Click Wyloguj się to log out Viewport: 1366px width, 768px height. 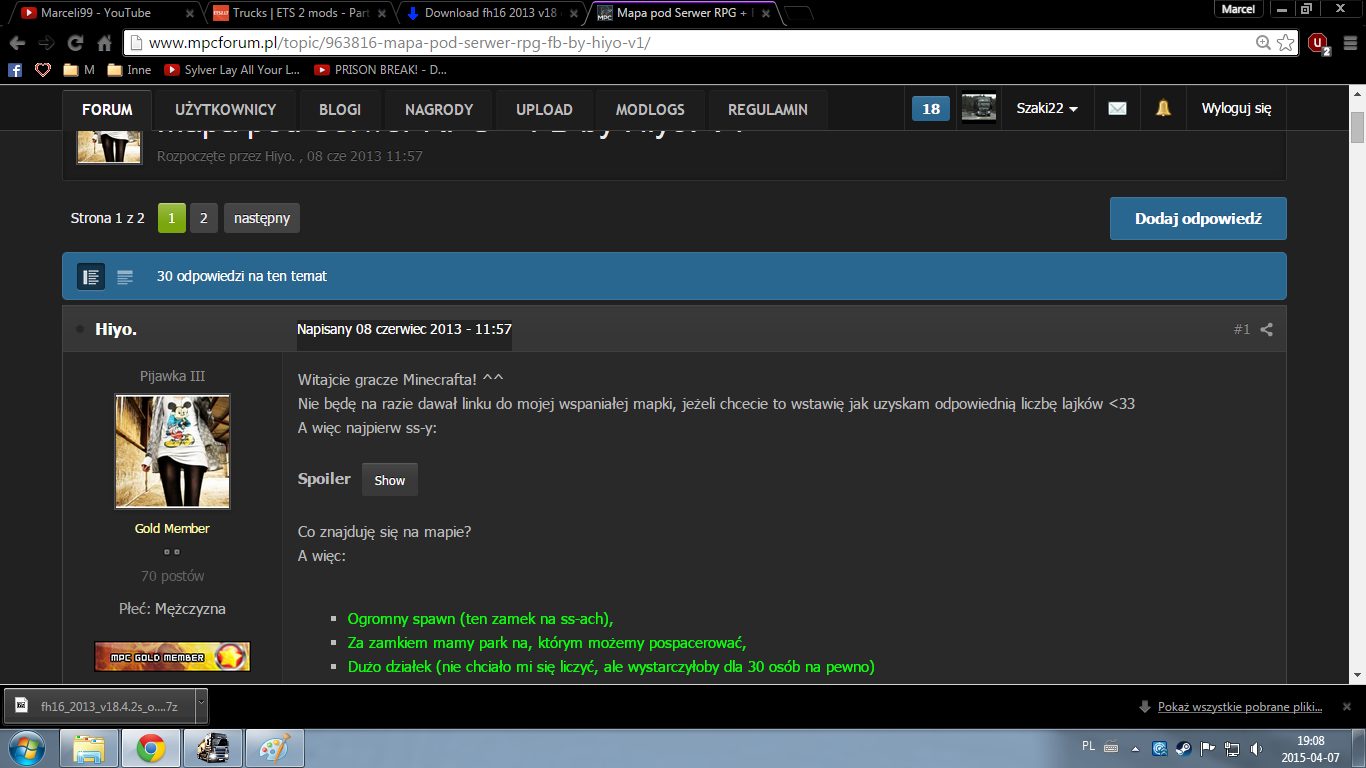tap(1236, 109)
